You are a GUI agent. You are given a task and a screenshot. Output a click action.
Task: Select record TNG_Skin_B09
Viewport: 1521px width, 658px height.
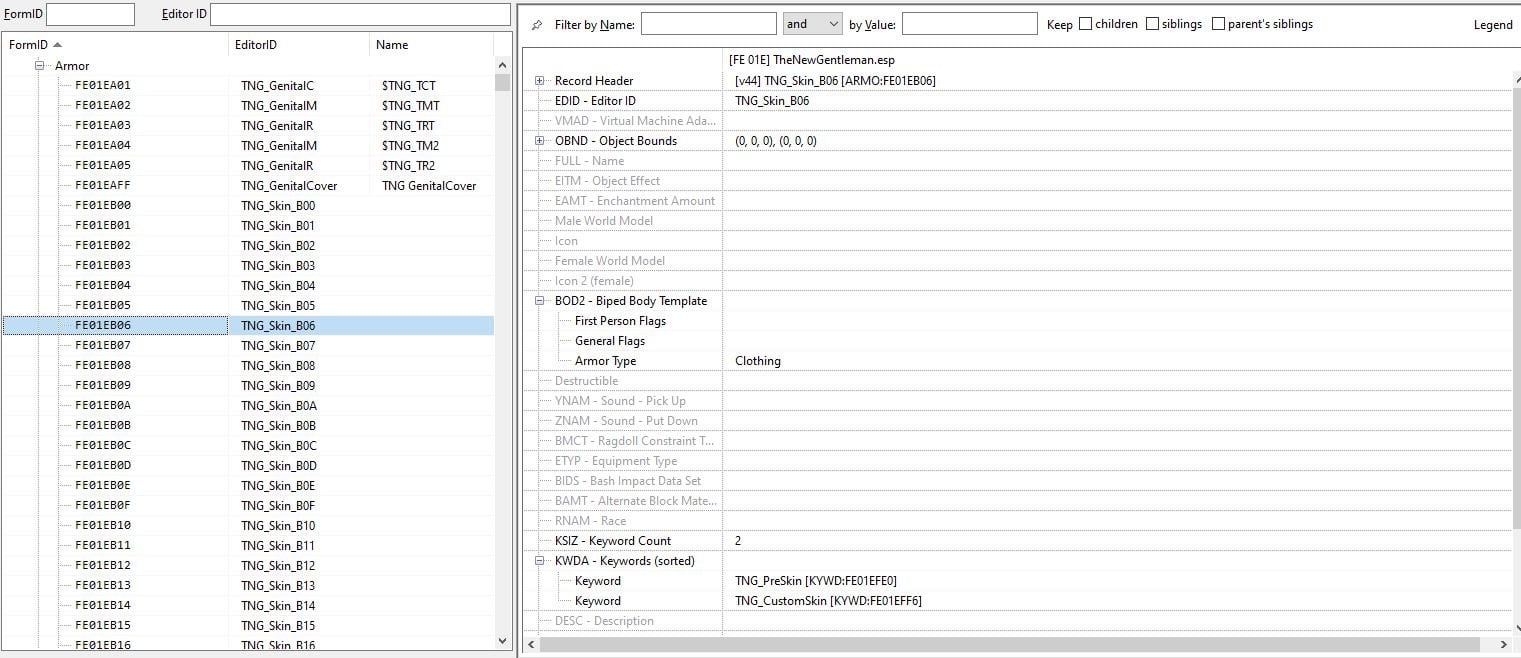pos(248,386)
